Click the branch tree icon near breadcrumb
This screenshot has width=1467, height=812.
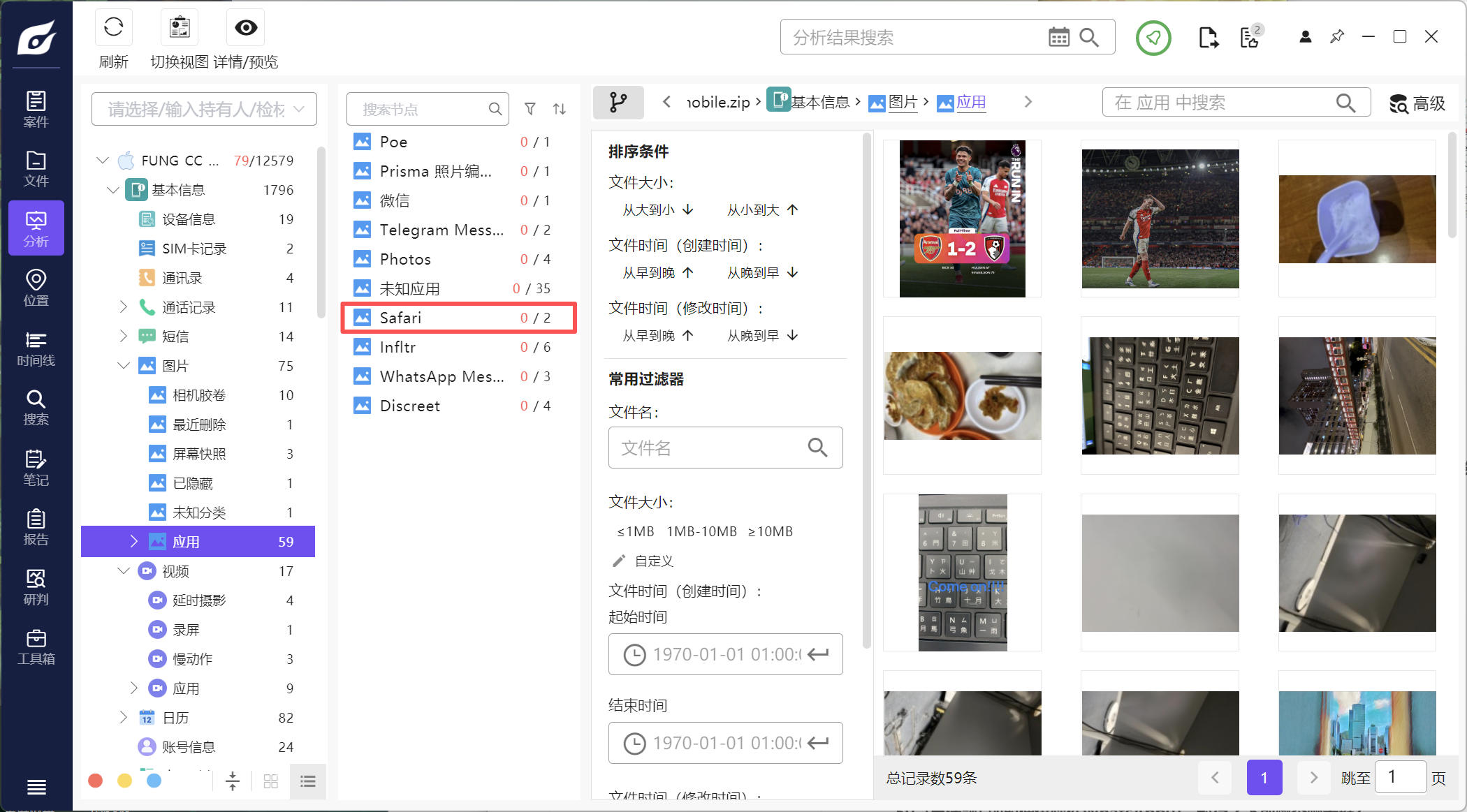click(x=618, y=103)
